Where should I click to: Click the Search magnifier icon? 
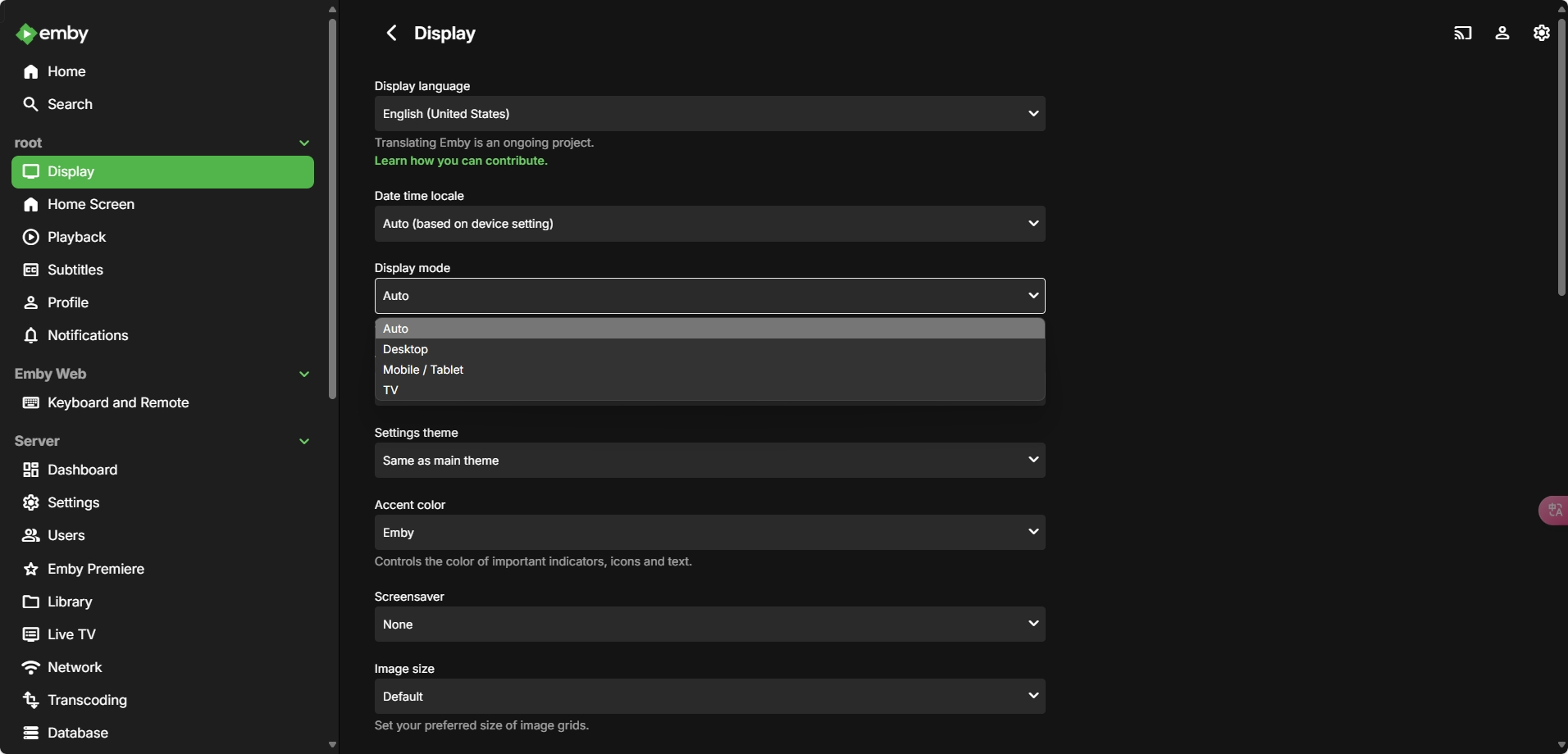[x=31, y=105]
